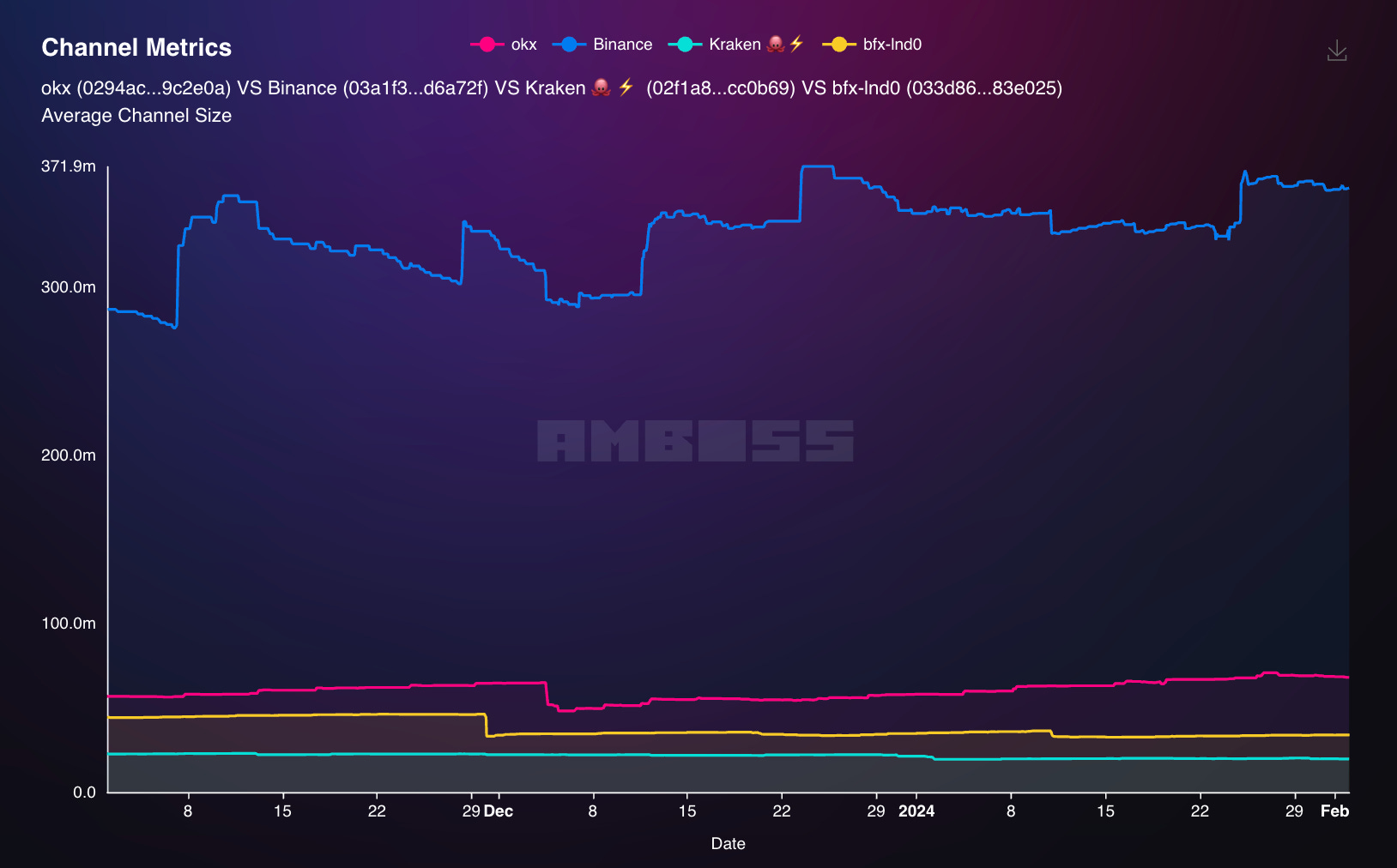Image resolution: width=1397 pixels, height=868 pixels.
Task: Click the "200.0m" y-axis label
Action: [69, 455]
